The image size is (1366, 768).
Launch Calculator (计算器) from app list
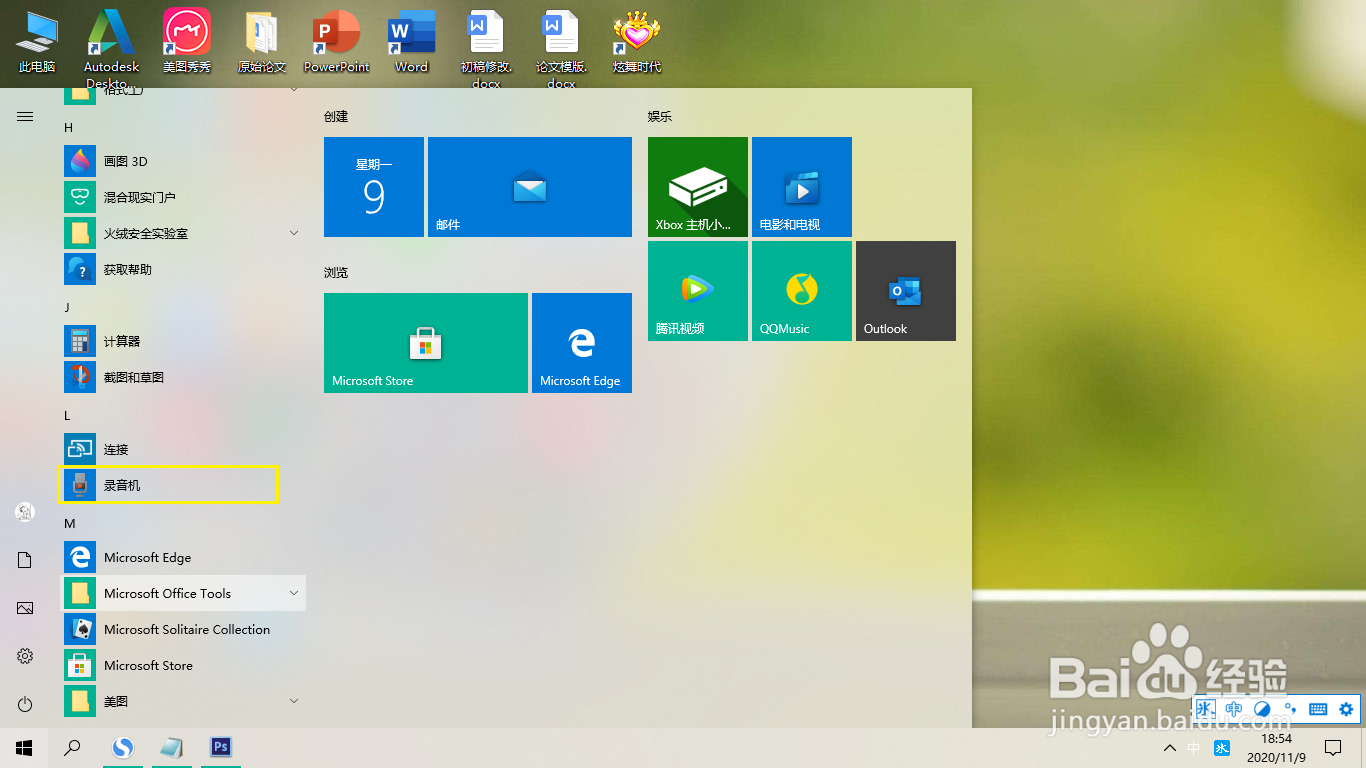pos(184,341)
